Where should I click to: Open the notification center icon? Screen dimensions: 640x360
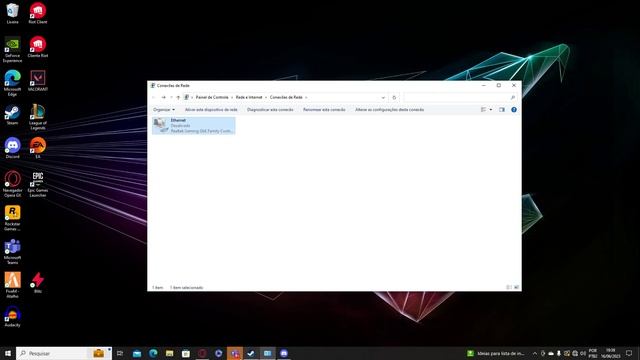[x=629, y=353]
